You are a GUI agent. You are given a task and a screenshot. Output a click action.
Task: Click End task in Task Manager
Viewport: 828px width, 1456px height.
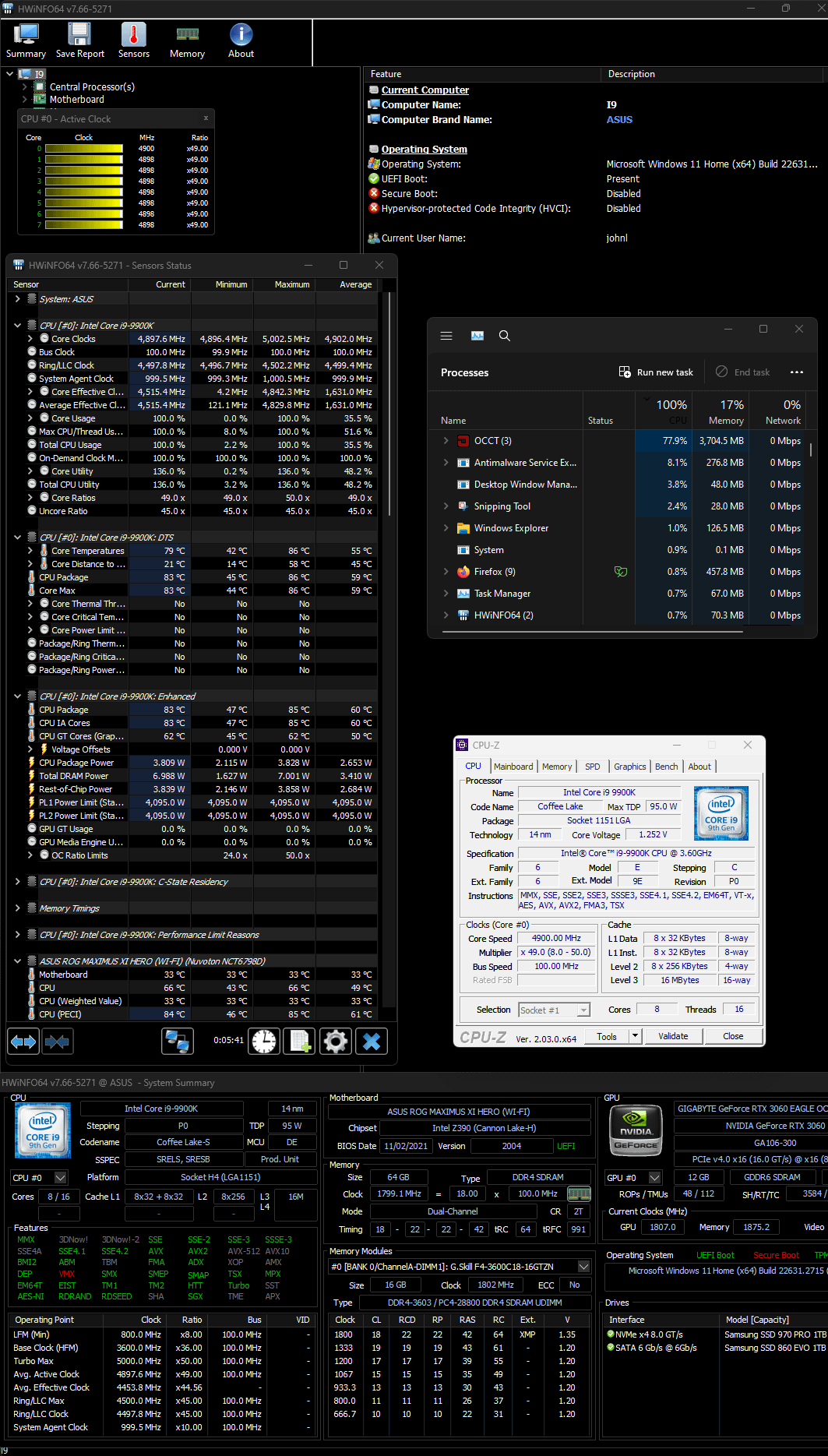pyautogui.click(x=742, y=372)
